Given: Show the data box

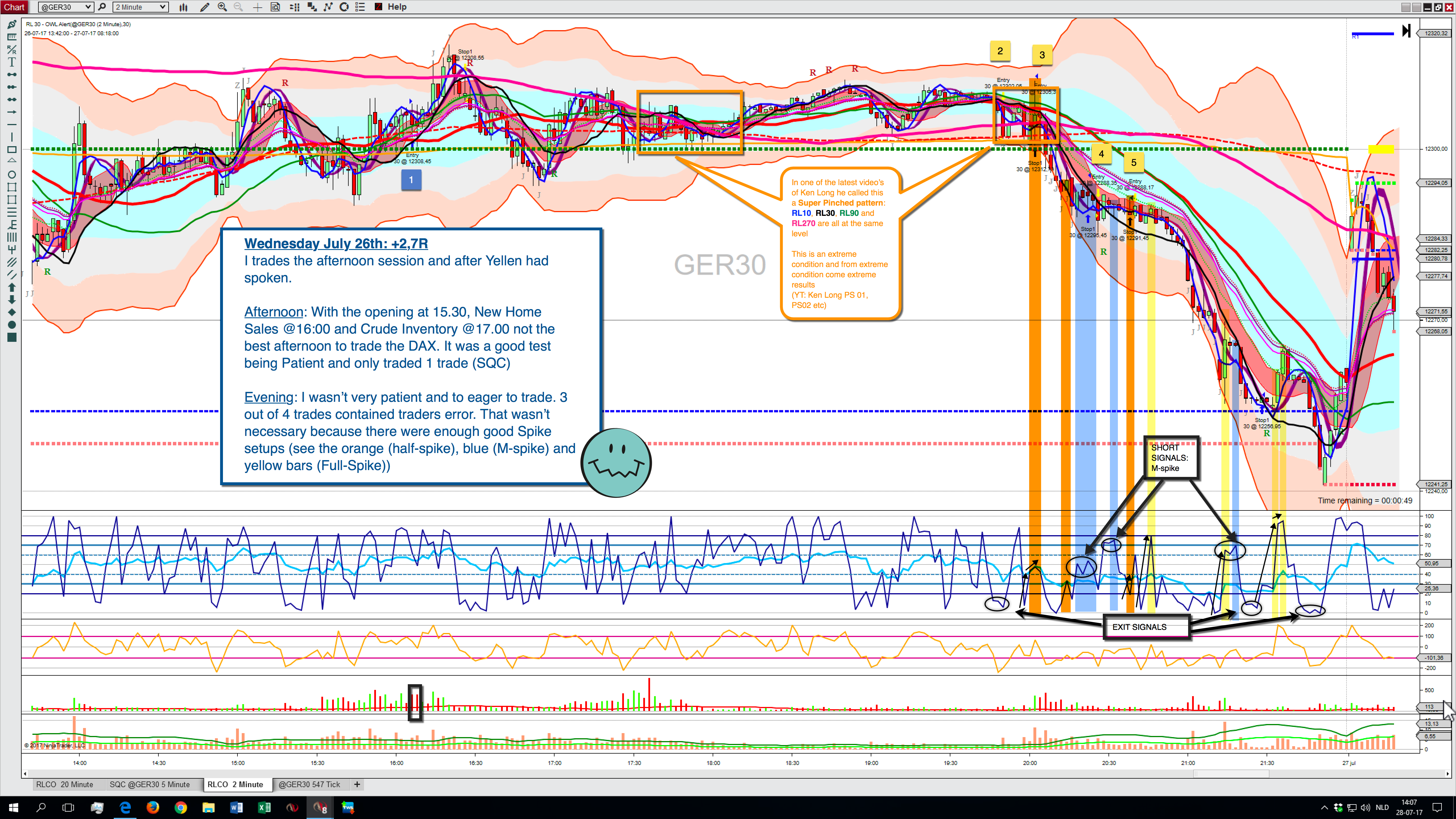Looking at the screenshot, I should [x=275, y=7].
